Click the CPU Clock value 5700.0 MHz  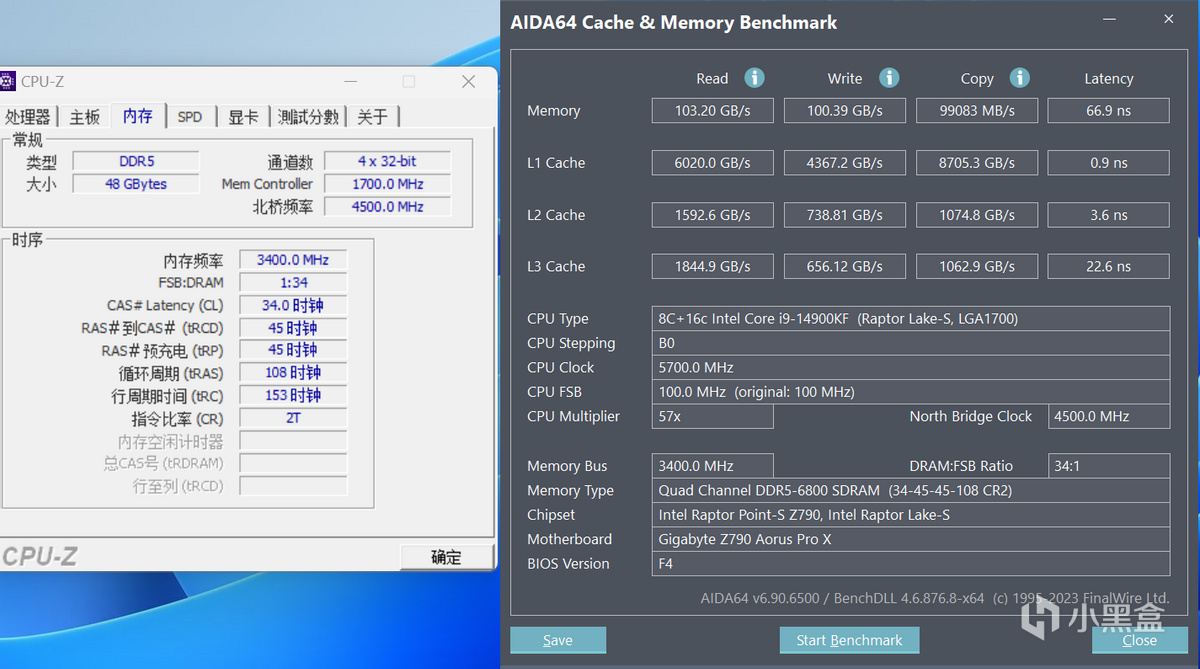[x=910, y=367]
